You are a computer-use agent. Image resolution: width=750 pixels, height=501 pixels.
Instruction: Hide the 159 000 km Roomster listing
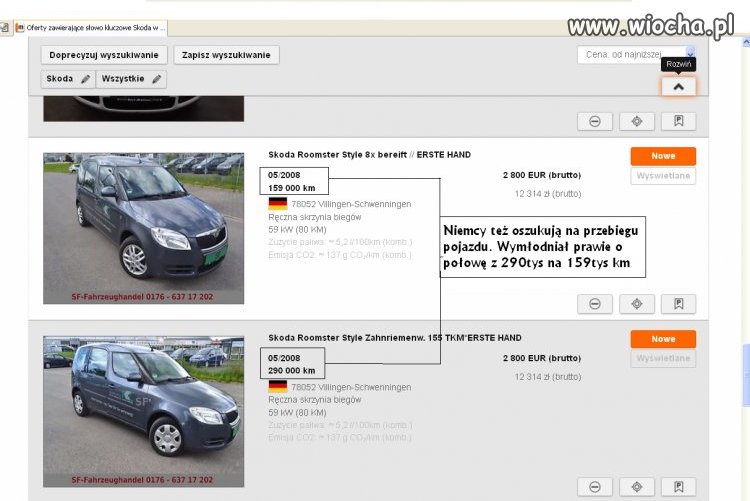click(595, 304)
